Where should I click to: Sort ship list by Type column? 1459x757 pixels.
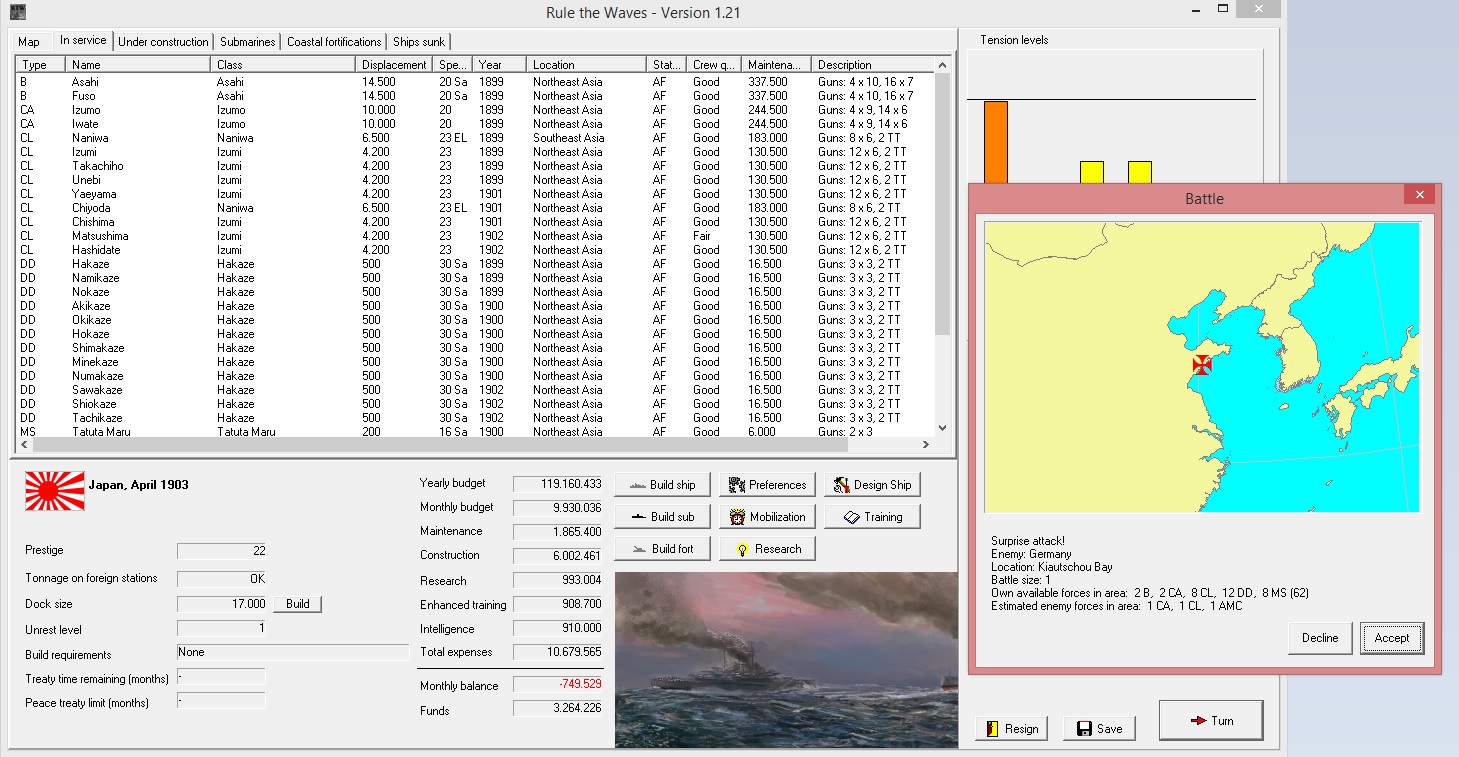point(41,65)
